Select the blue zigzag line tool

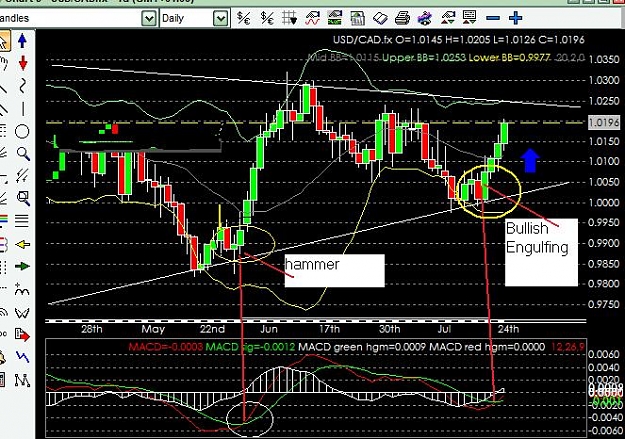point(22,357)
